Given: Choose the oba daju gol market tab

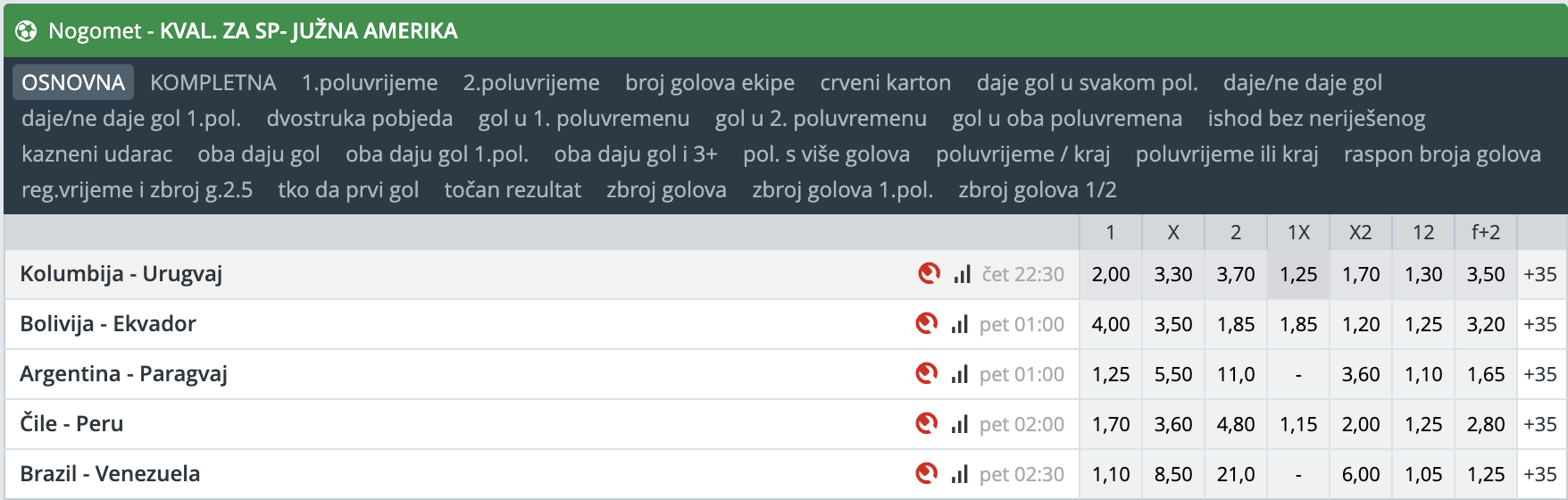Looking at the screenshot, I should click(259, 154).
